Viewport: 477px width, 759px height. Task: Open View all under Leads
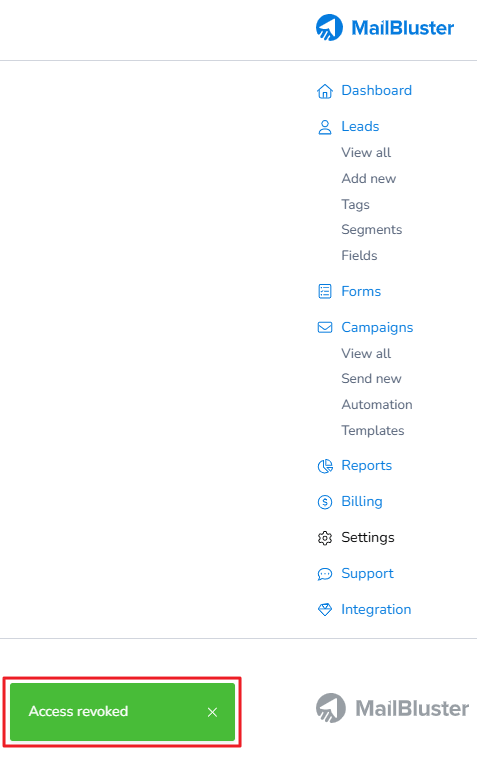[366, 152]
